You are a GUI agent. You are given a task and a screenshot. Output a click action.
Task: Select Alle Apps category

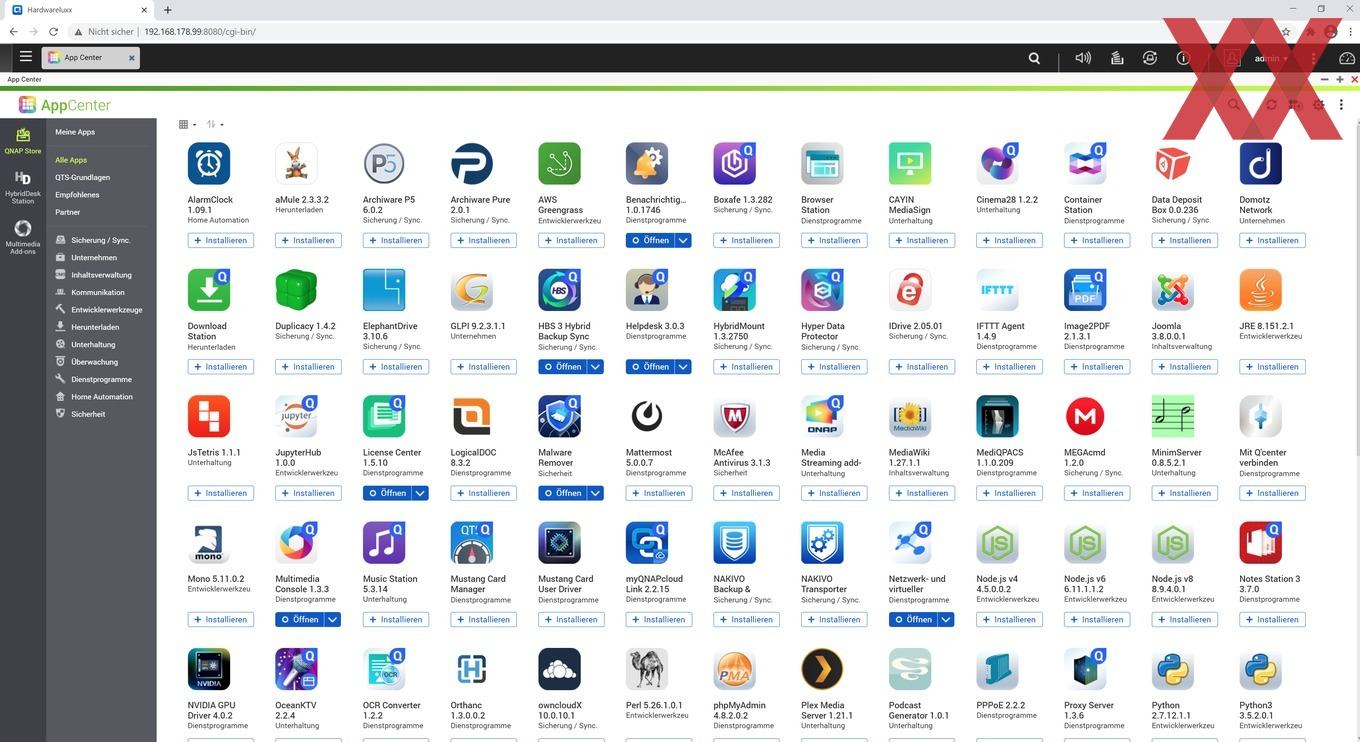(x=71, y=160)
